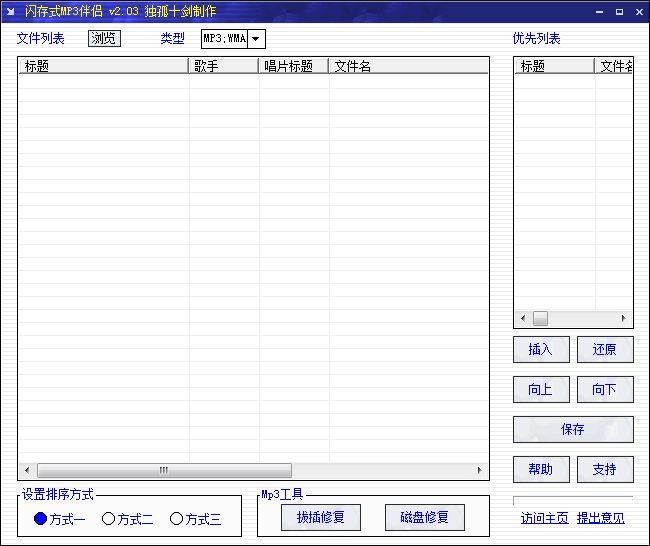This screenshot has height=546, width=650.
Task: Select 方式二 sorting radio button
Action: pos(108,519)
